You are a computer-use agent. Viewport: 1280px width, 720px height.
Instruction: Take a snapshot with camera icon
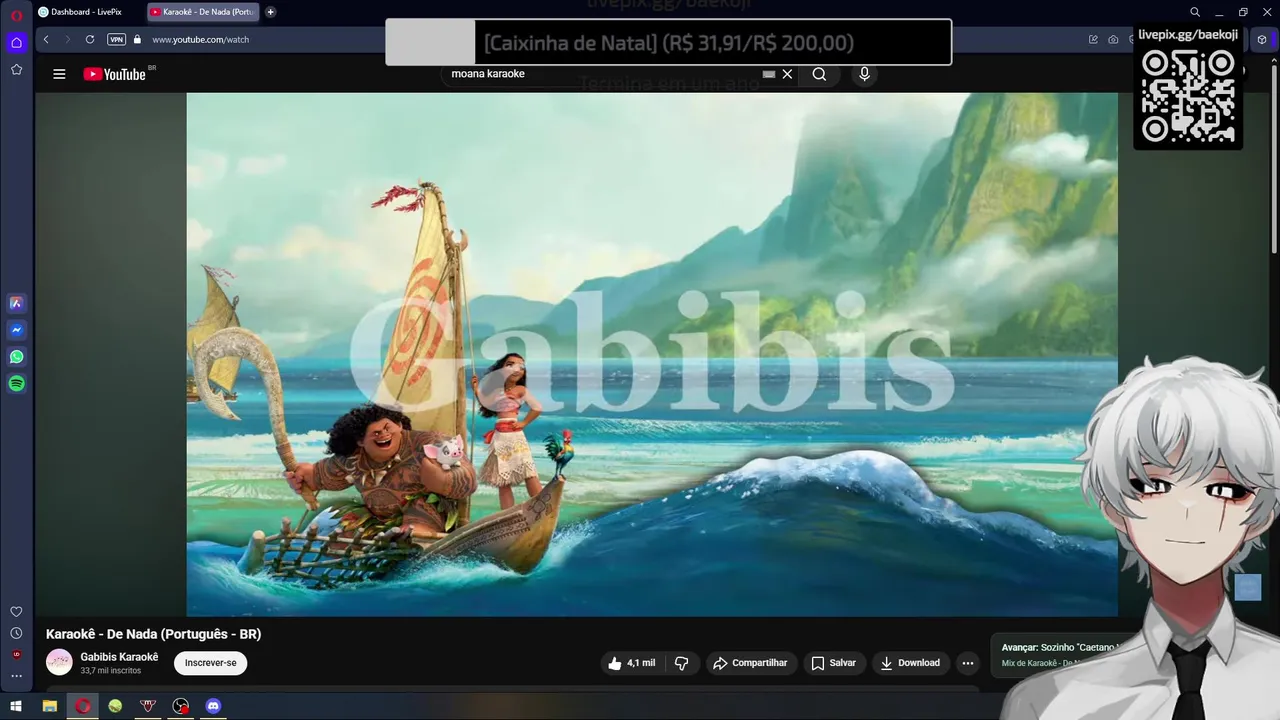(x=1113, y=40)
